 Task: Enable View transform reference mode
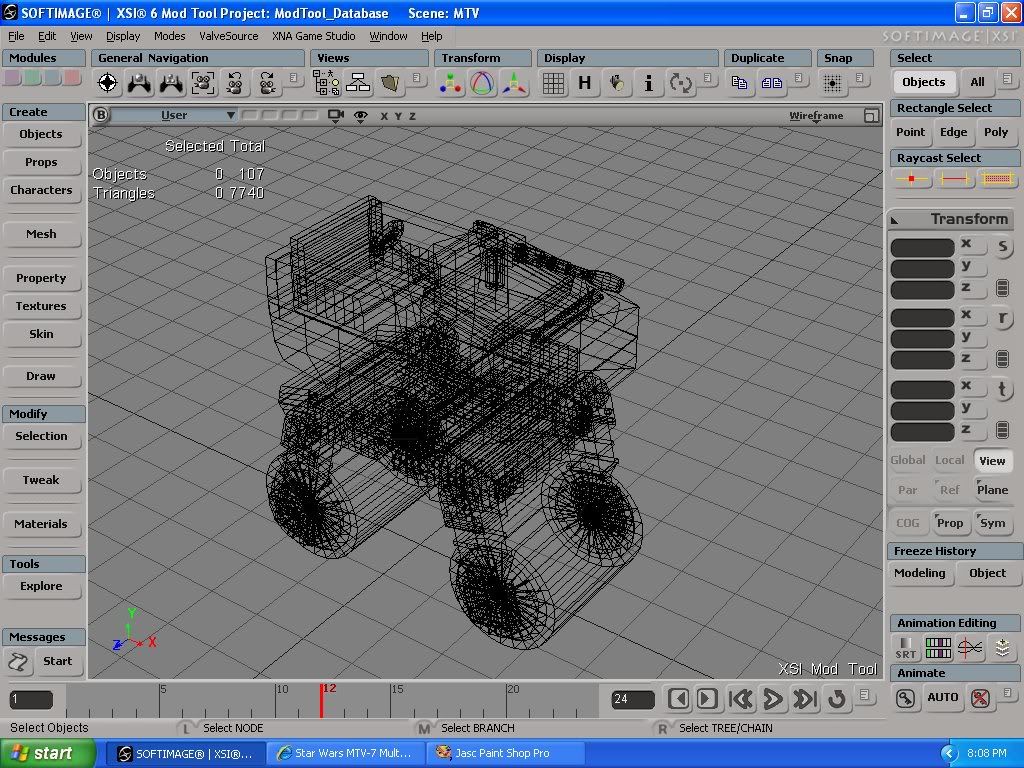tap(992, 460)
